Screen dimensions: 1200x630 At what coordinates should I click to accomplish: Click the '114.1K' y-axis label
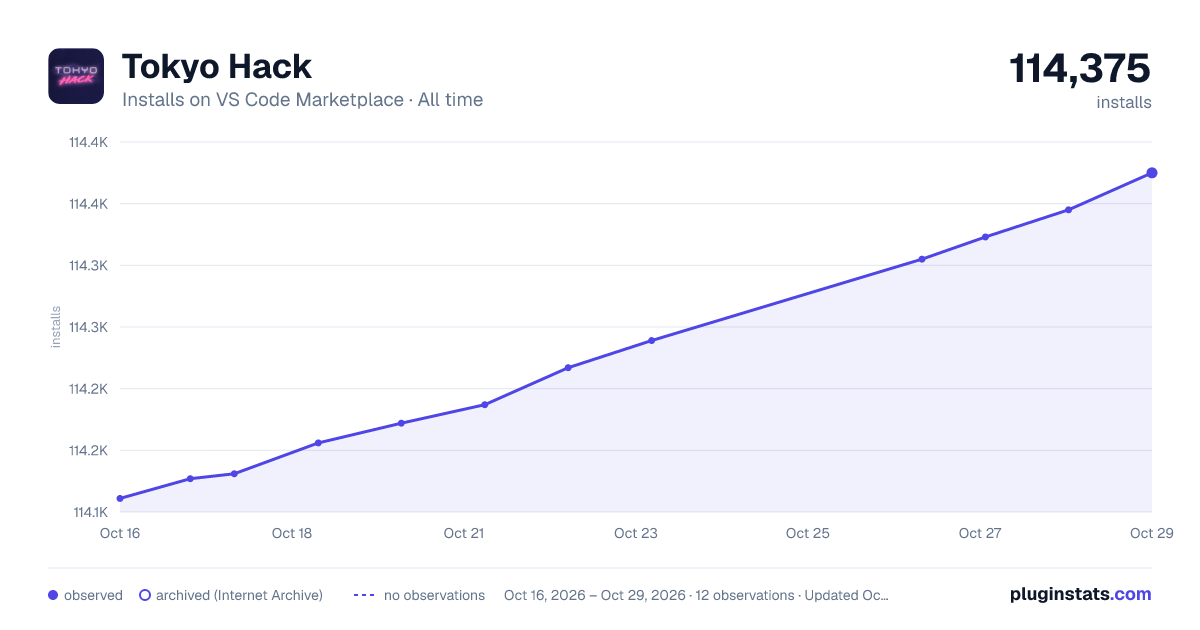click(x=90, y=512)
